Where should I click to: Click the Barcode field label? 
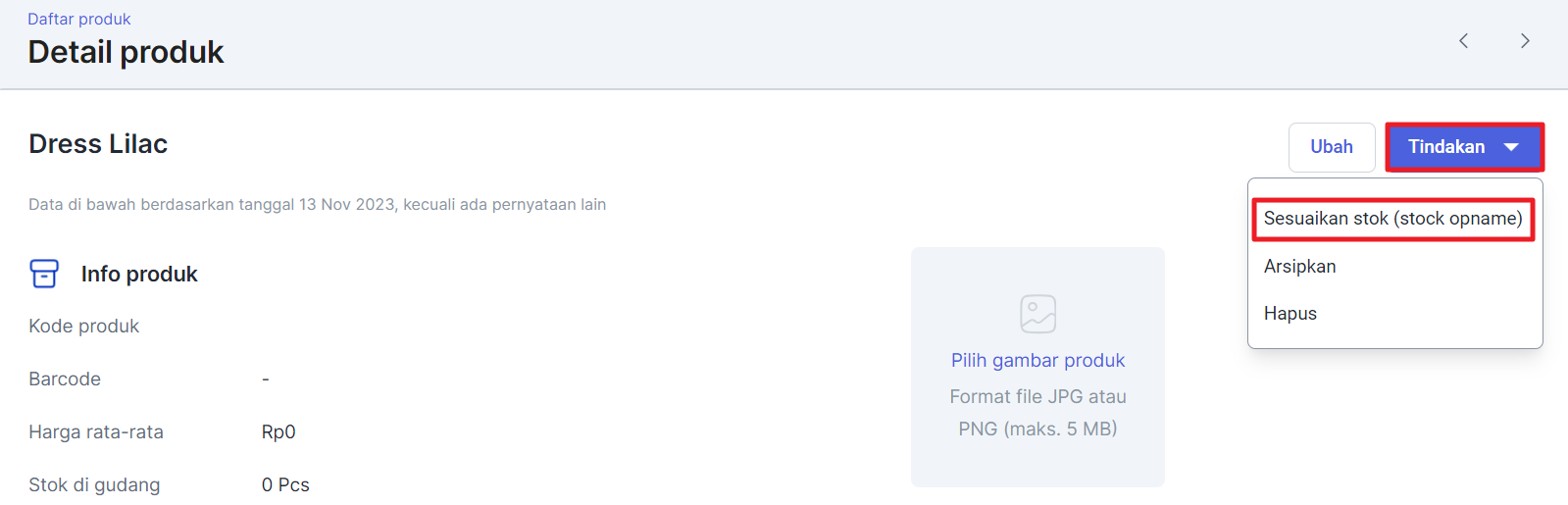coord(65,379)
